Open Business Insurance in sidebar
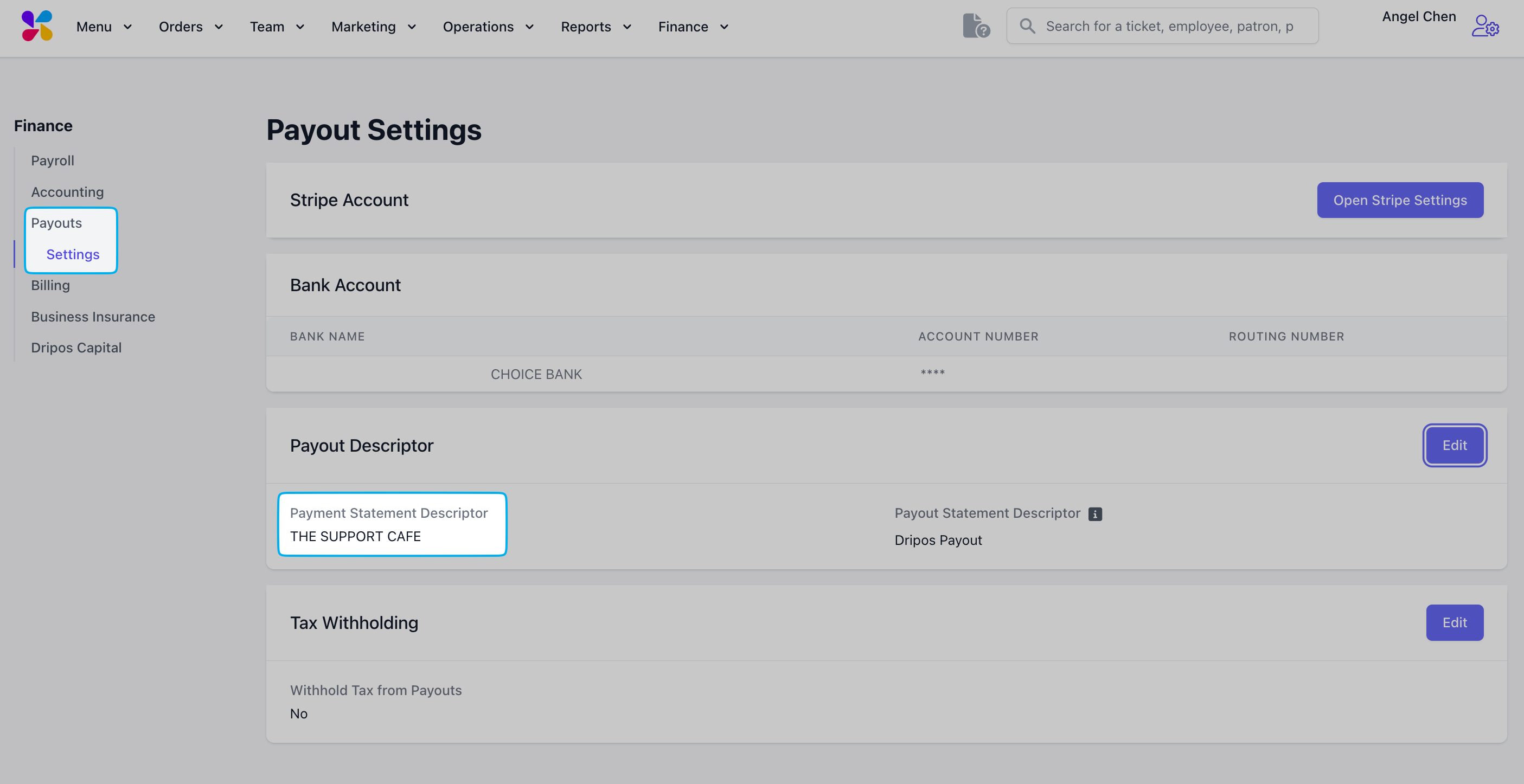 point(93,317)
